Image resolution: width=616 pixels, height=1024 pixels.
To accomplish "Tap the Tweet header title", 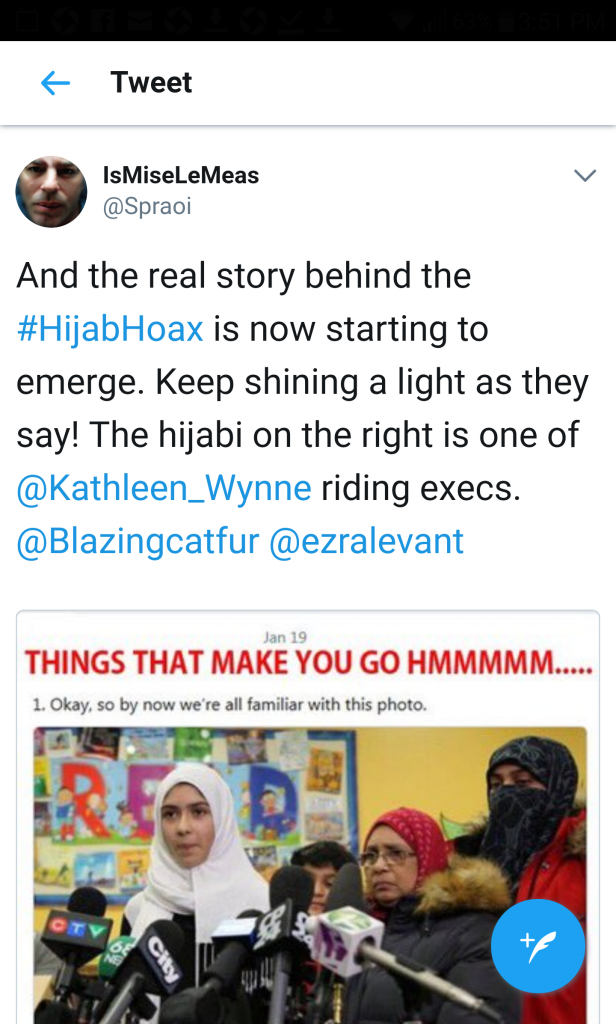I will pyautogui.click(x=151, y=83).
